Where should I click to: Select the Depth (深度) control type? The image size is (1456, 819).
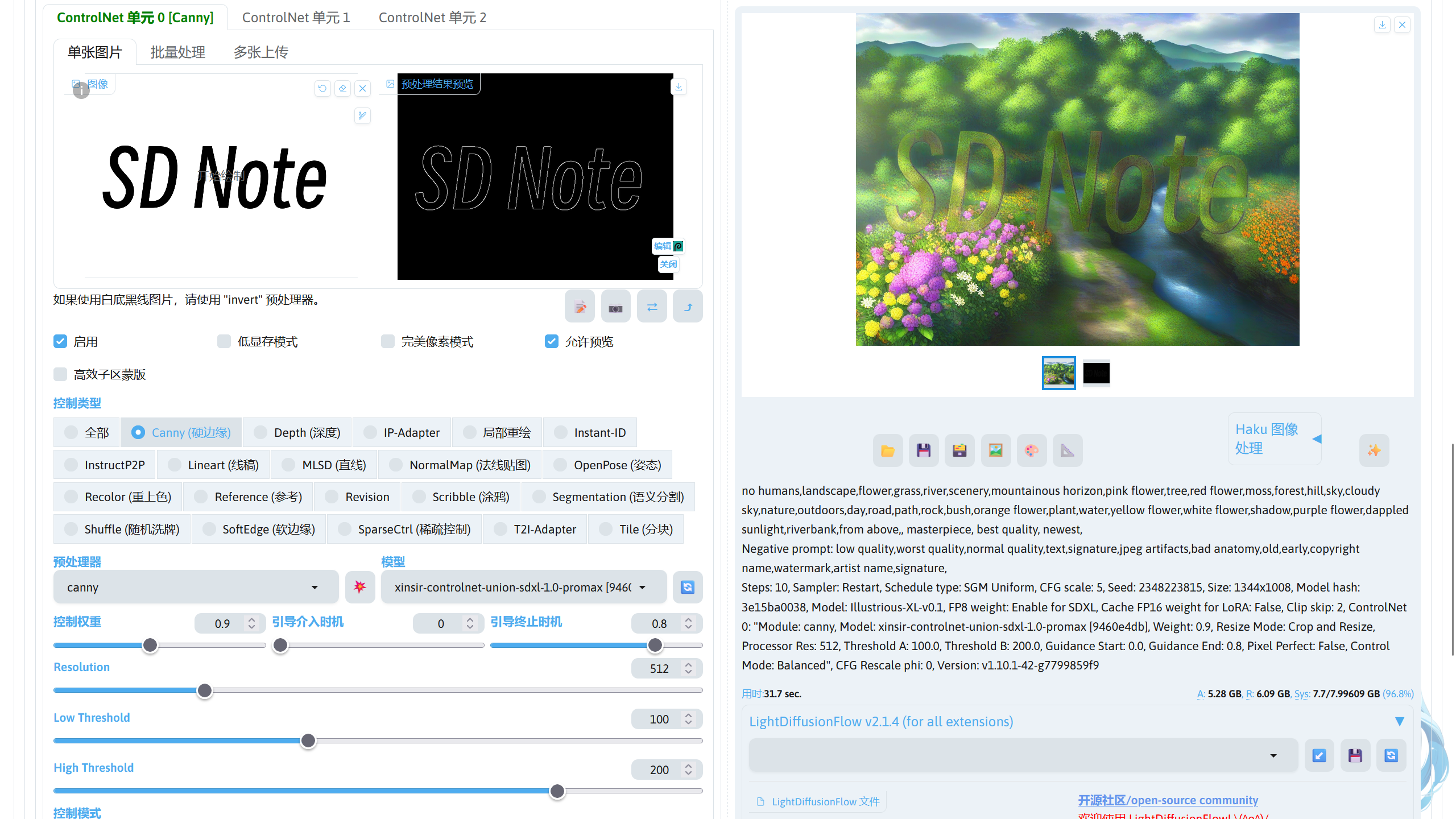297,433
